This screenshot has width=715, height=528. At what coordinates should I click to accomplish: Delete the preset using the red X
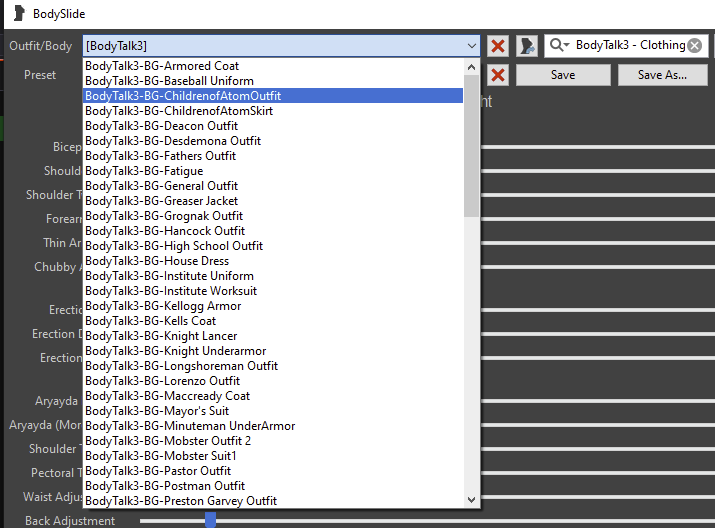pos(498,75)
